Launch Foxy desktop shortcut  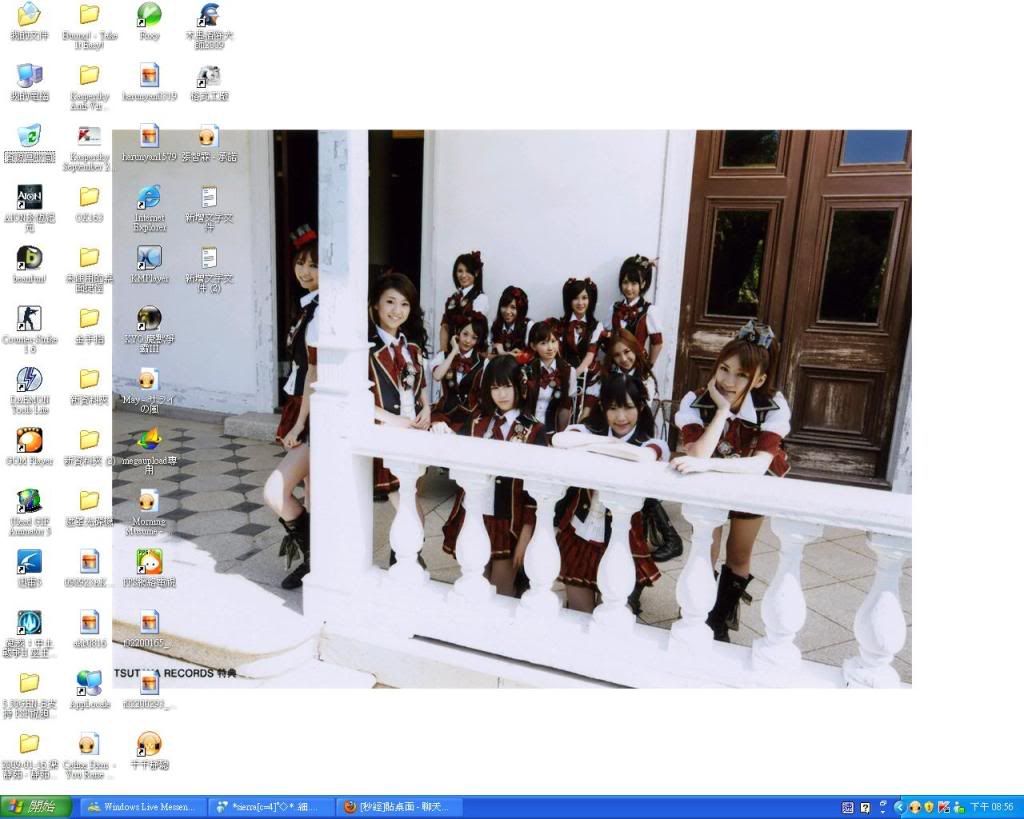click(149, 15)
